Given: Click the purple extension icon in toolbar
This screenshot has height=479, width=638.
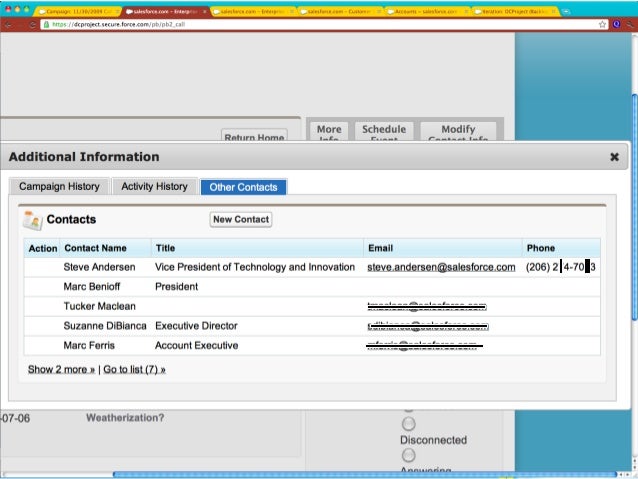Looking at the screenshot, I should coord(617,24).
